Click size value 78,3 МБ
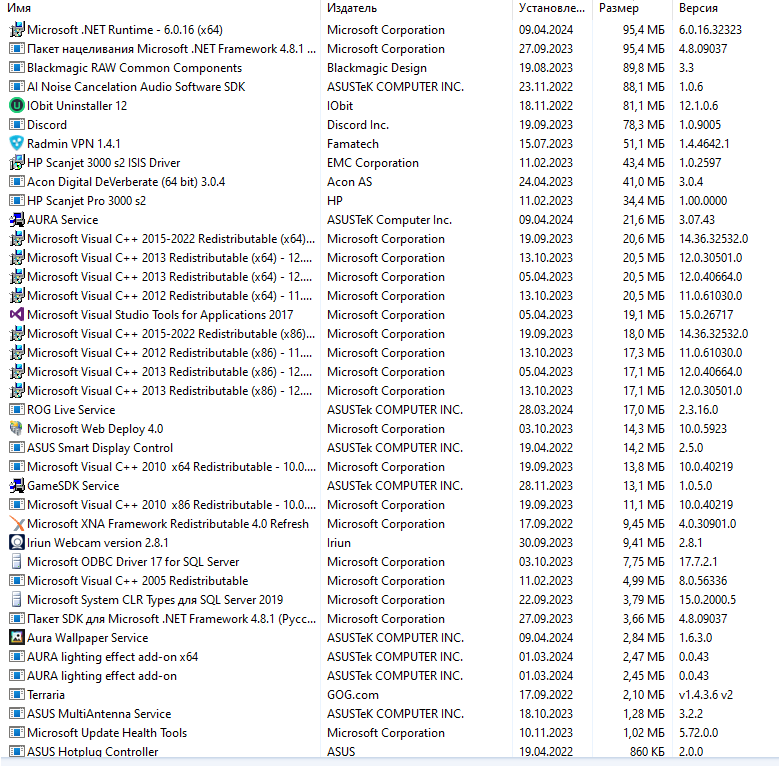 (643, 125)
